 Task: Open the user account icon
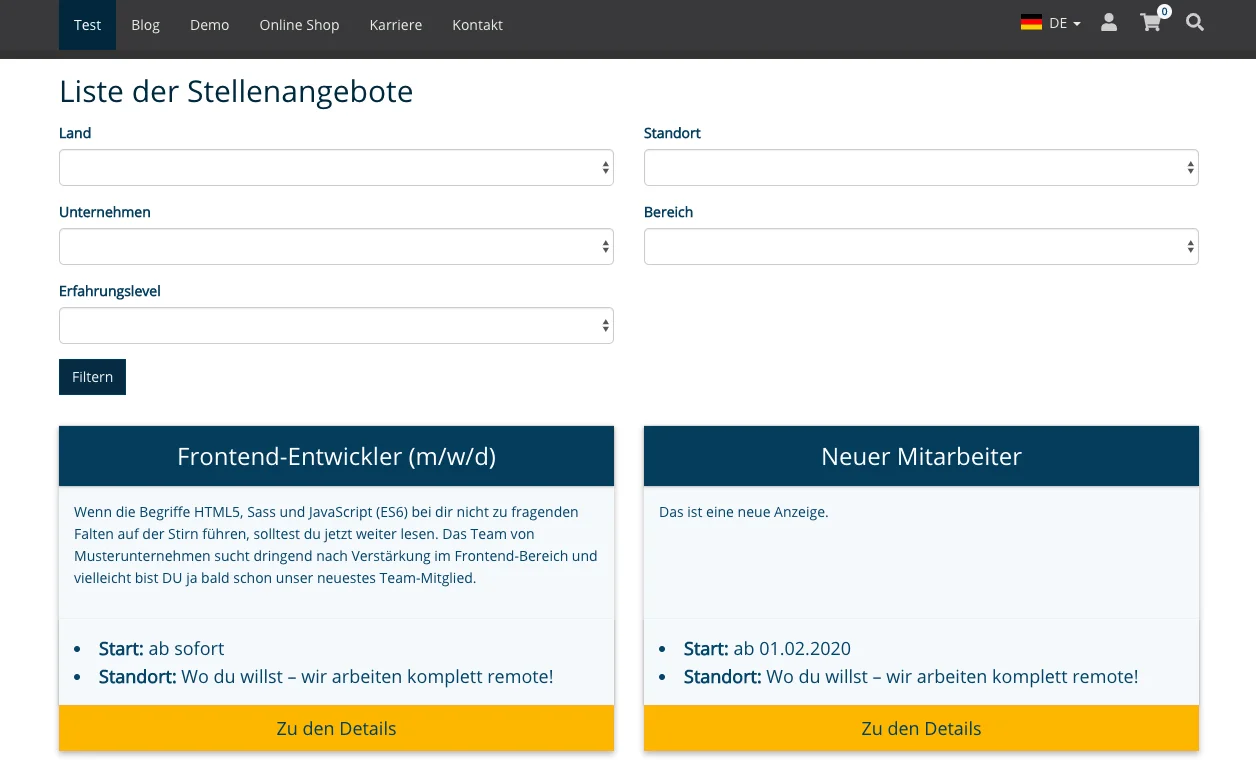(1108, 22)
